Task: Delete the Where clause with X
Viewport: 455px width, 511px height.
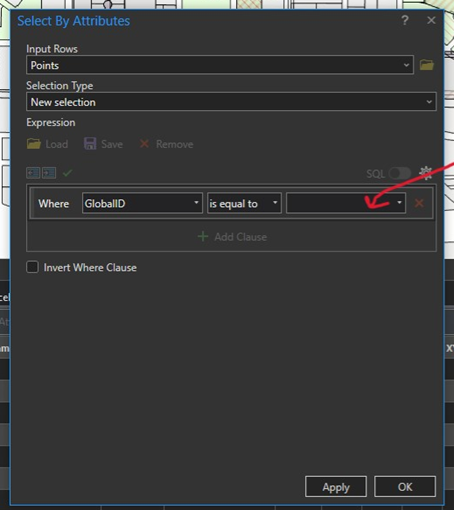Action: (419, 203)
